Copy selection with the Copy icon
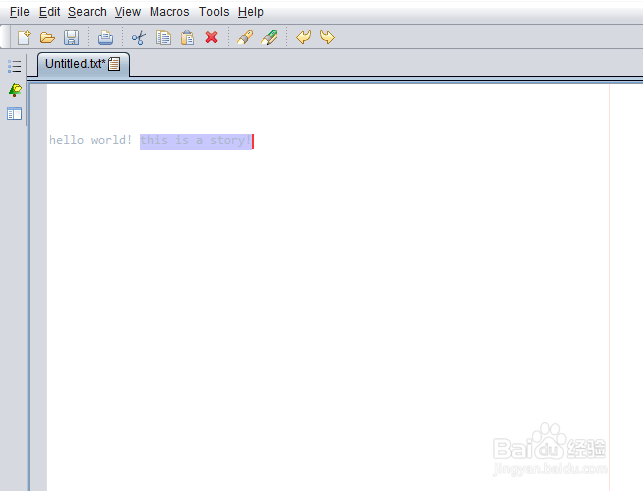The height and width of the screenshot is (491, 643). point(163,38)
